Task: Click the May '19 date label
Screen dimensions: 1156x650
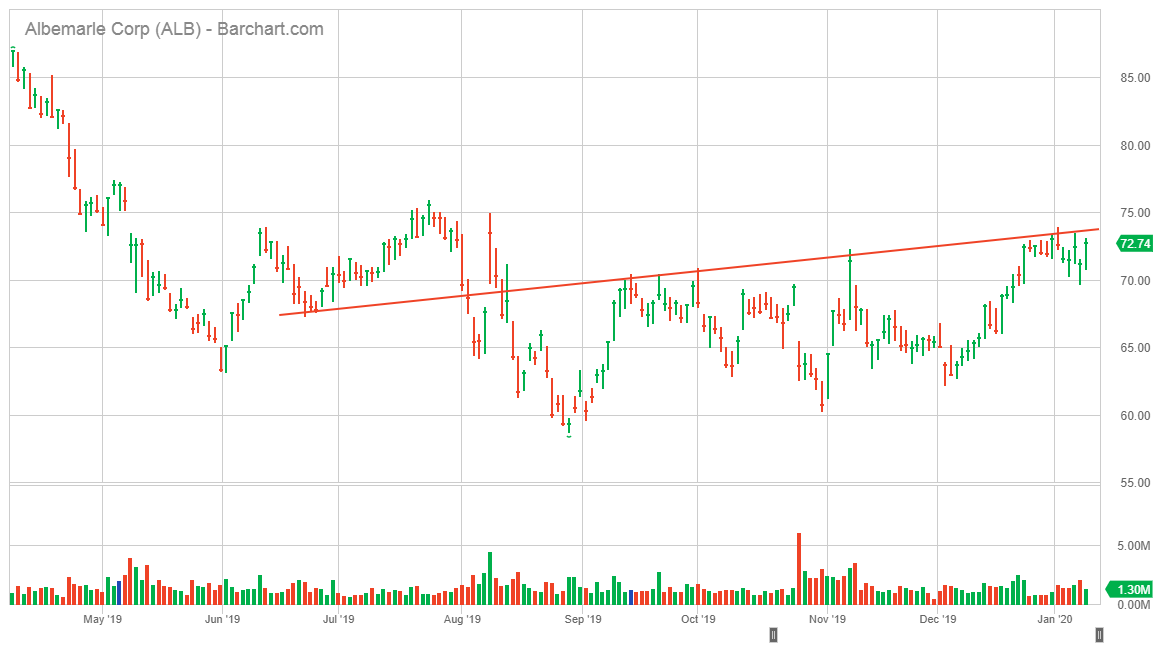Action: pyautogui.click(x=102, y=619)
